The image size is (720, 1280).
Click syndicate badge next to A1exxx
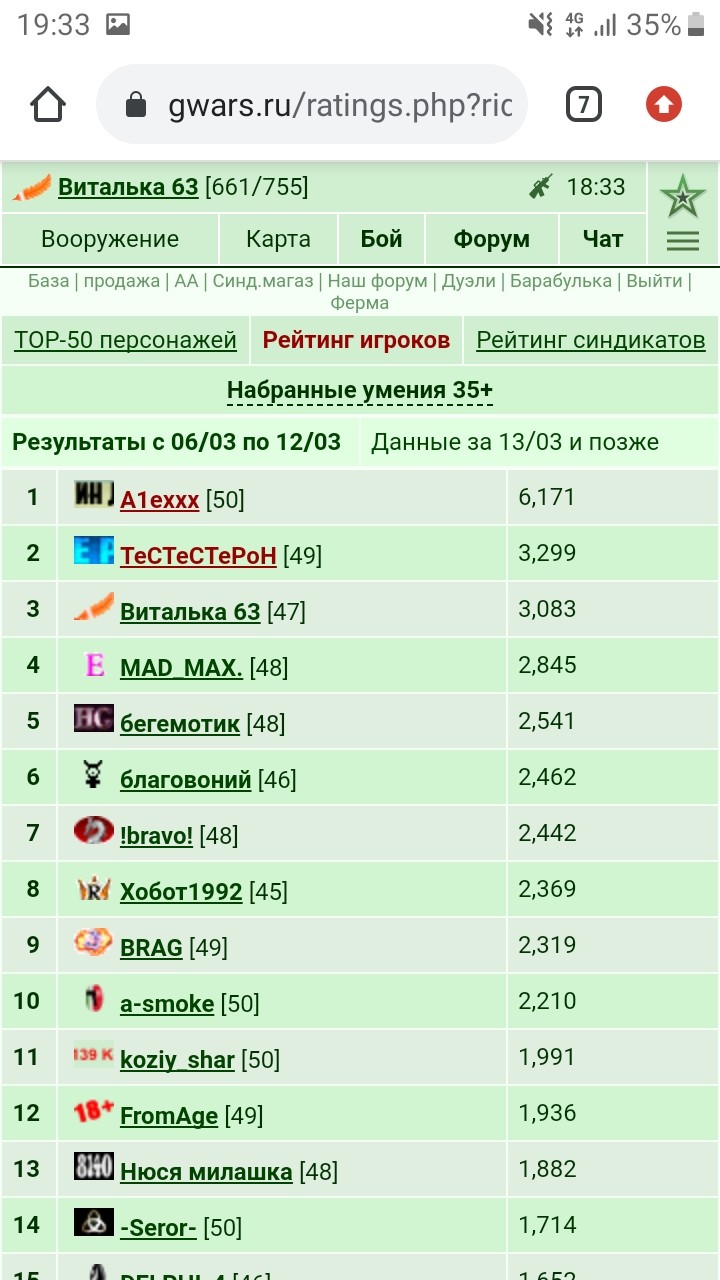pos(94,495)
